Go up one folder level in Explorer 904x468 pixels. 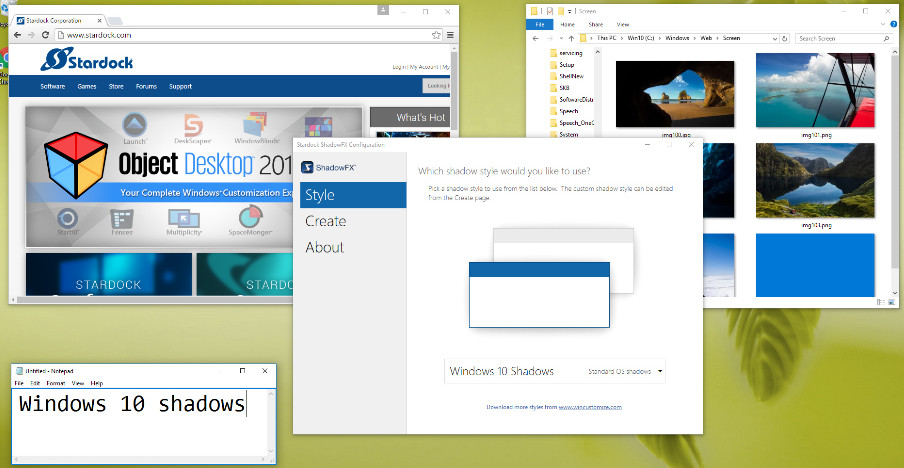tap(571, 39)
